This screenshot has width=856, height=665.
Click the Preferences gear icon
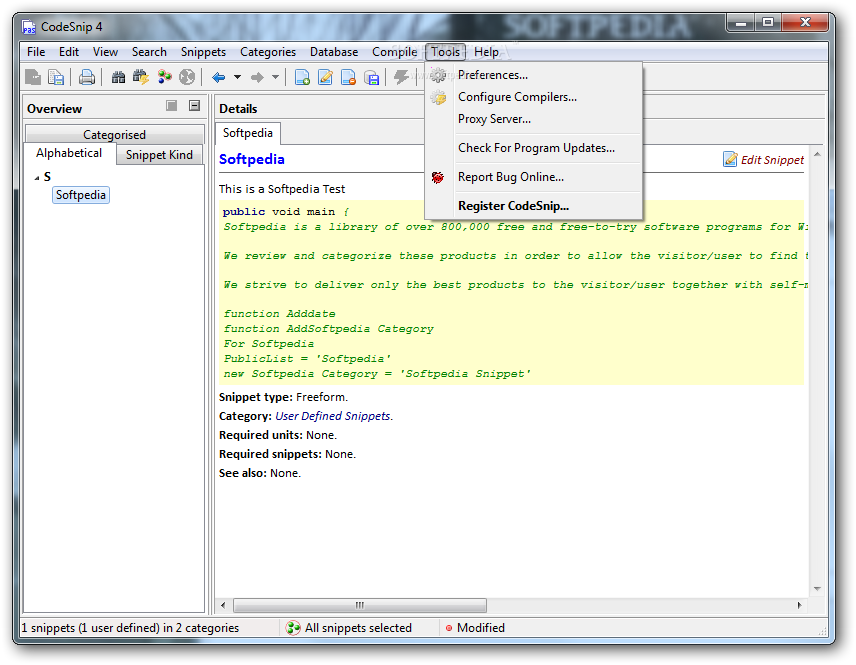tap(438, 75)
